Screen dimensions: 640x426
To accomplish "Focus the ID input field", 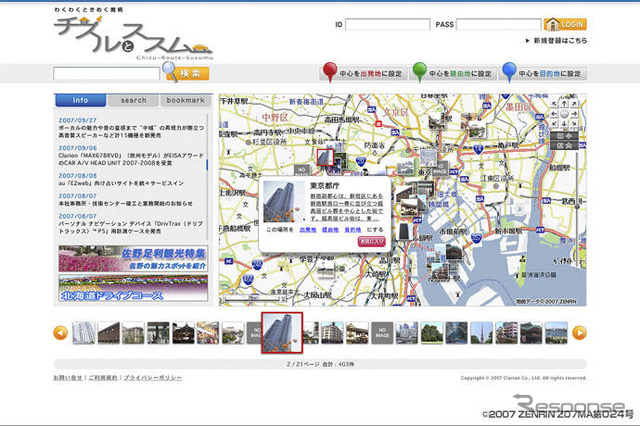I will pos(387,24).
